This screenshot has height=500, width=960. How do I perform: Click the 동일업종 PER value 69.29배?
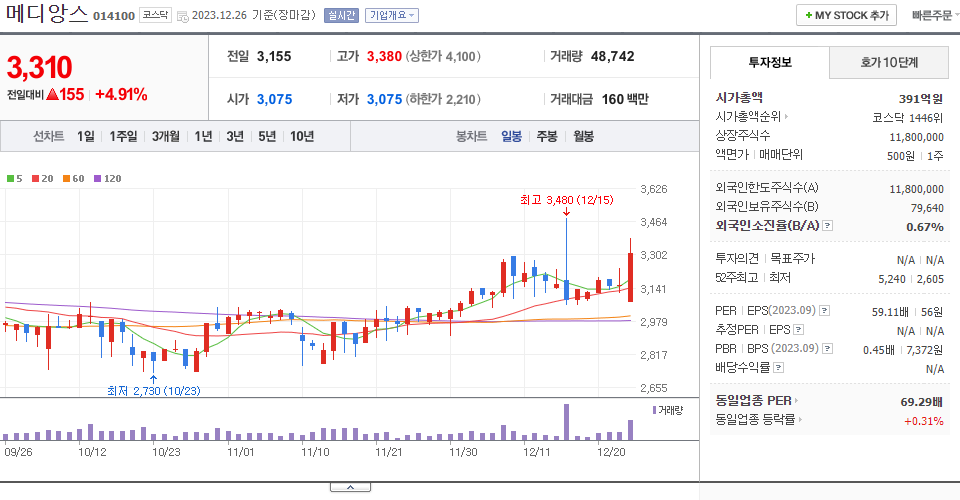921,402
